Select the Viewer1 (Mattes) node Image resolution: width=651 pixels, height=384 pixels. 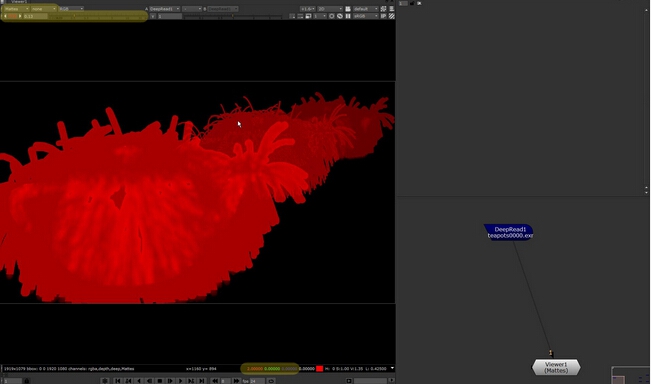coord(556,367)
